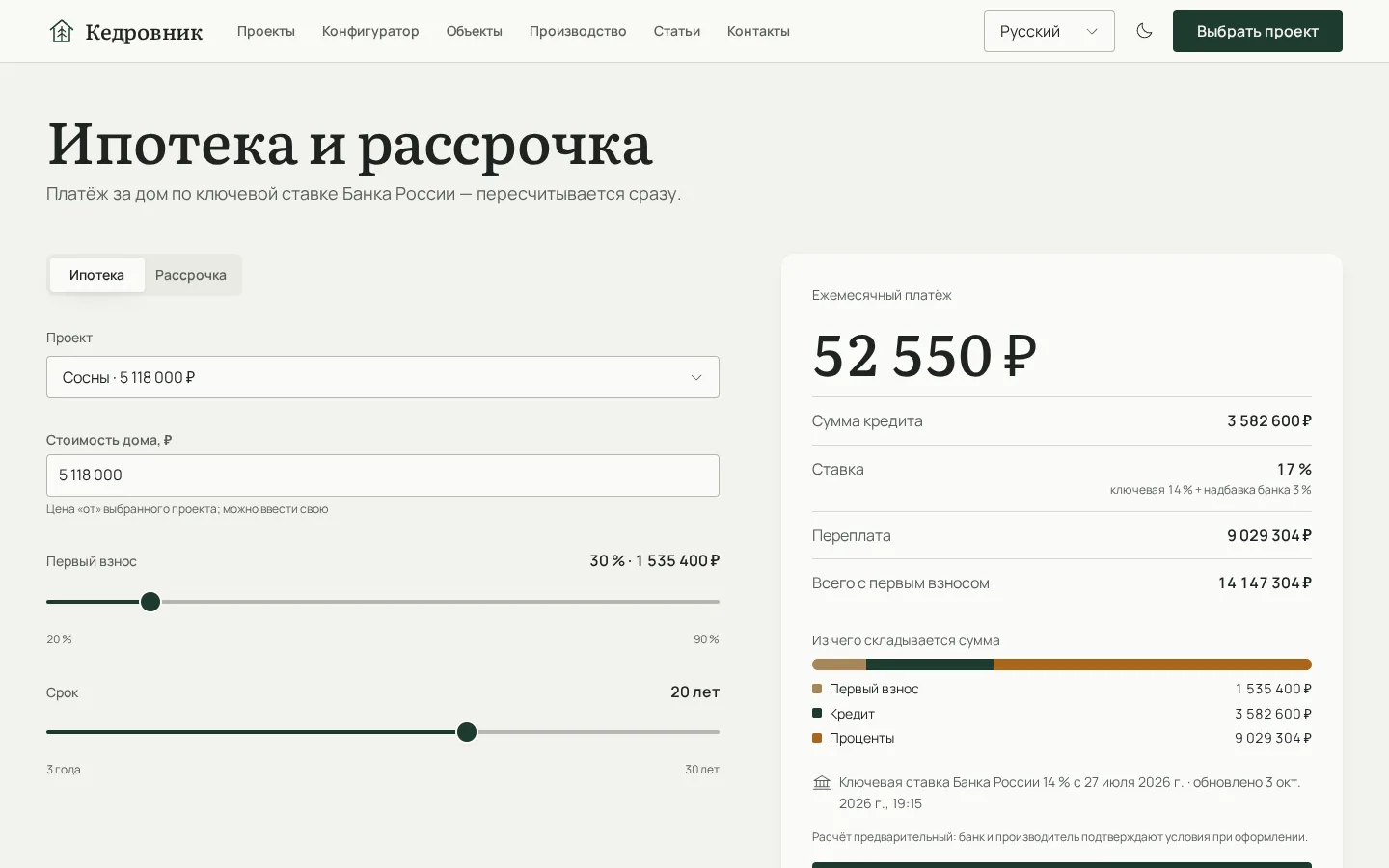This screenshot has height=868, width=1389.
Task: Click the Переплата value 9 029 304 ₽
Action: click(x=1269, y=535)
